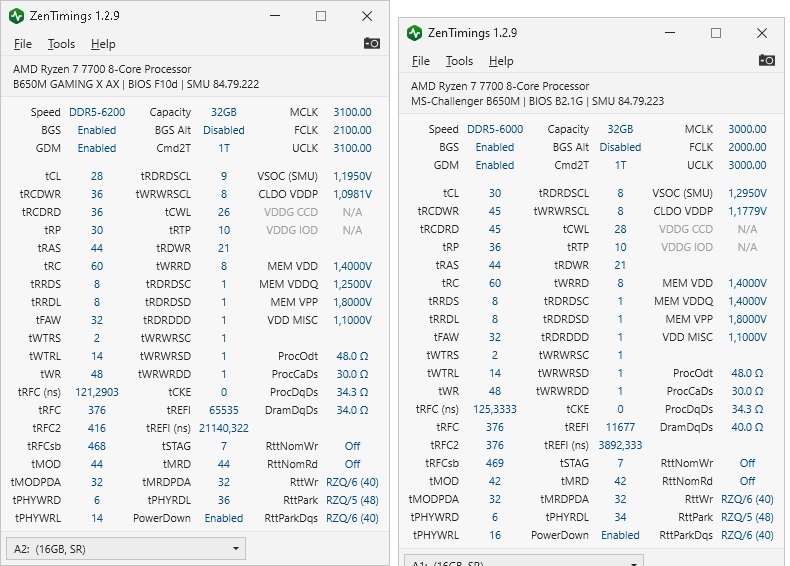Open the File menu in the DDR5-6200 window
Viewport: 790px width, 566px height.
tap(23, 44)
